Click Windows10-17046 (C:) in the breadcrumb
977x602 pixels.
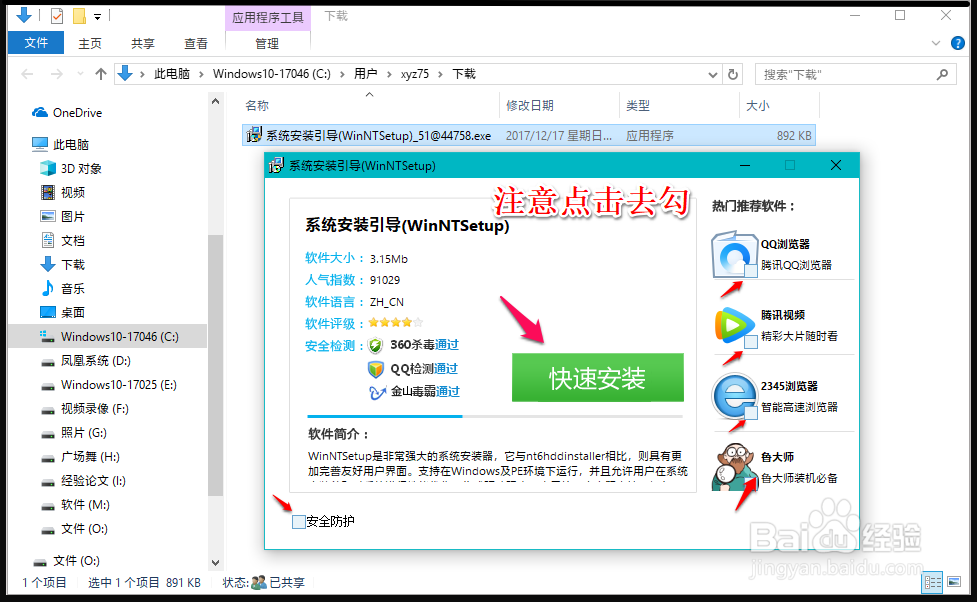click(x=272, y=74)
